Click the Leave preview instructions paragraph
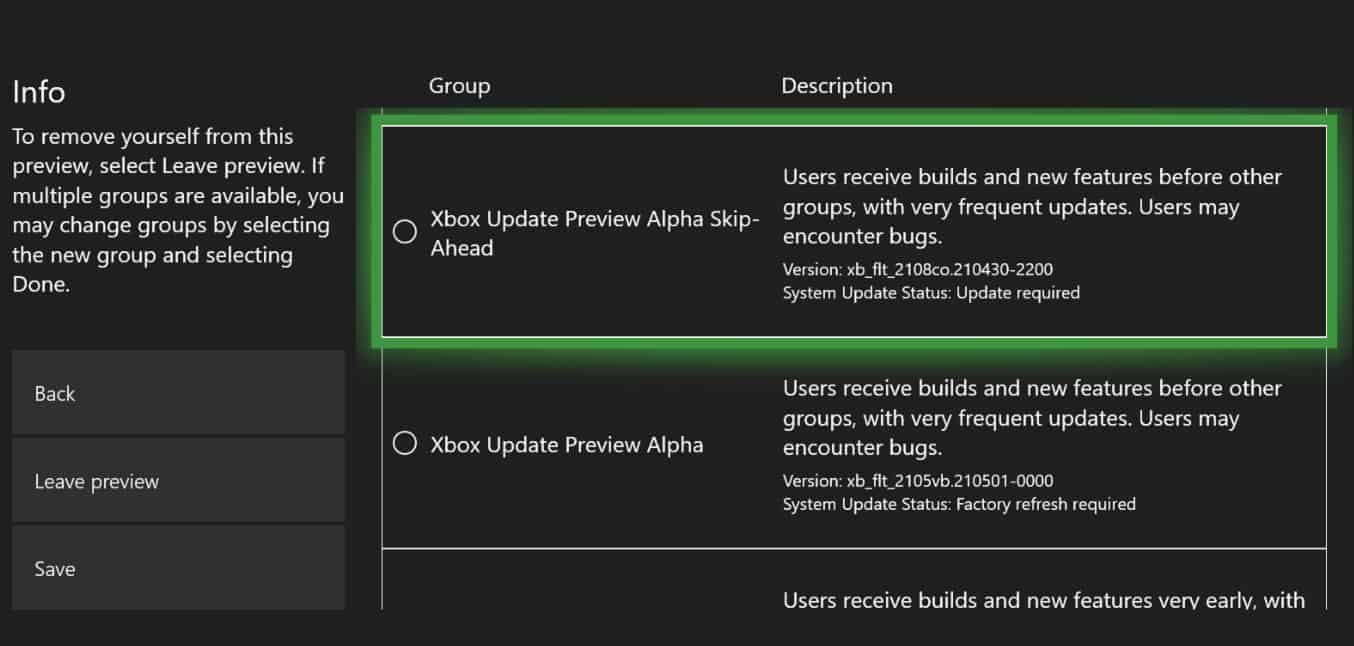Viewport: 1354px width, 646px height. [x=177, y=210]
